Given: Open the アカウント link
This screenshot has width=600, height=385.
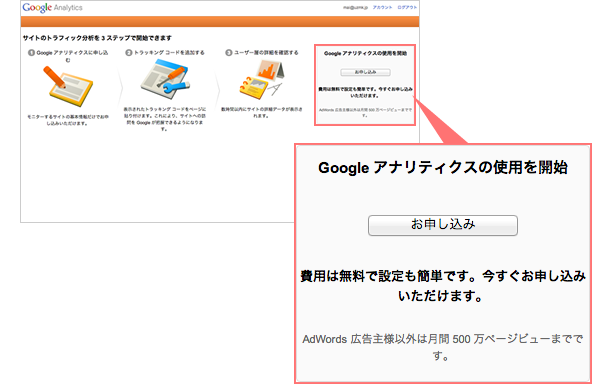Looking at the screenshot, I should click(x=382, y=8).
